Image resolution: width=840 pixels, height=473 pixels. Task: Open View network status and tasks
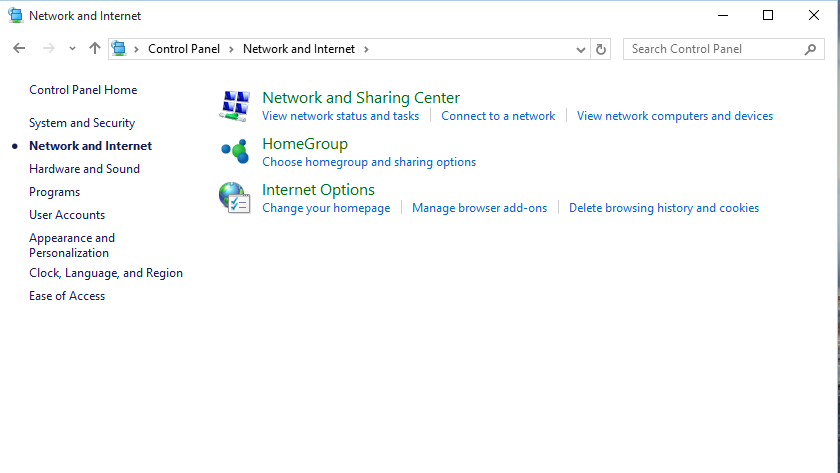tap(341, 116)
